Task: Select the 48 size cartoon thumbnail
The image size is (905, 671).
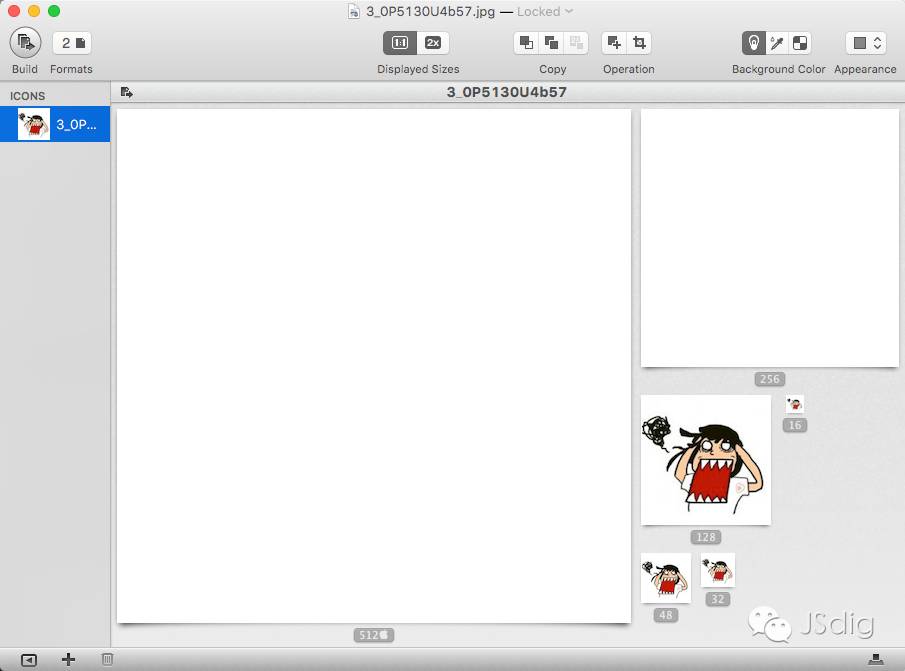Action: (x=666, y=578)
